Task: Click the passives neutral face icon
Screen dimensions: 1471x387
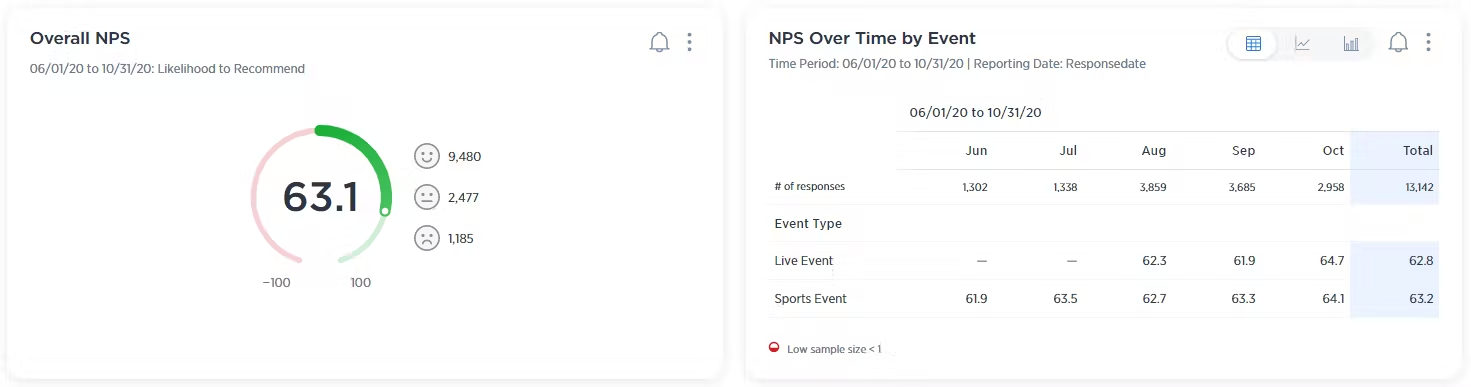Action: point(427,197)
